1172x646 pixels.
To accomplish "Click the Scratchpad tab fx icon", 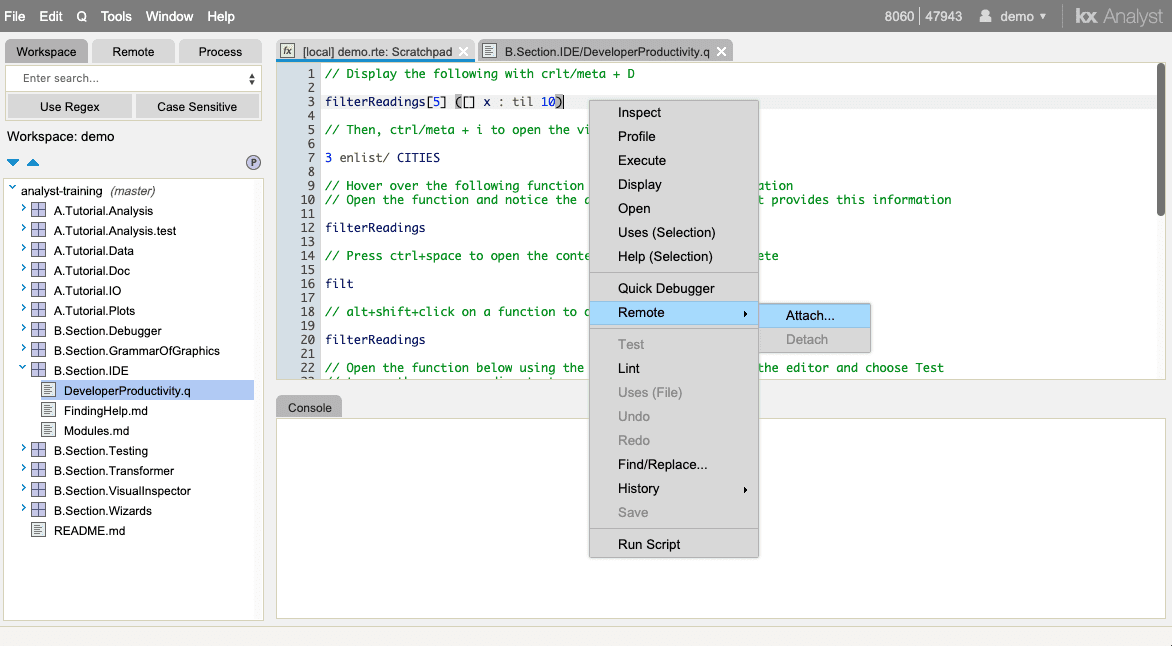I will pyautogui.click(x=288, y=51).
